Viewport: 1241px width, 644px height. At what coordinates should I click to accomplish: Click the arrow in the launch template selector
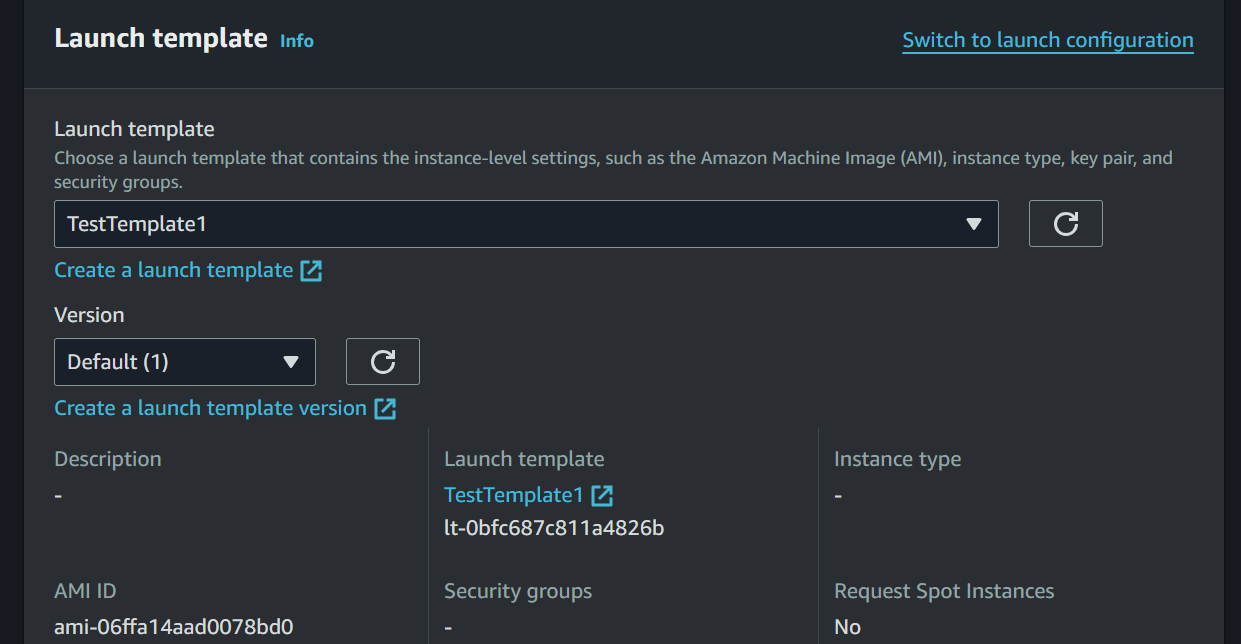click(974, 224)
